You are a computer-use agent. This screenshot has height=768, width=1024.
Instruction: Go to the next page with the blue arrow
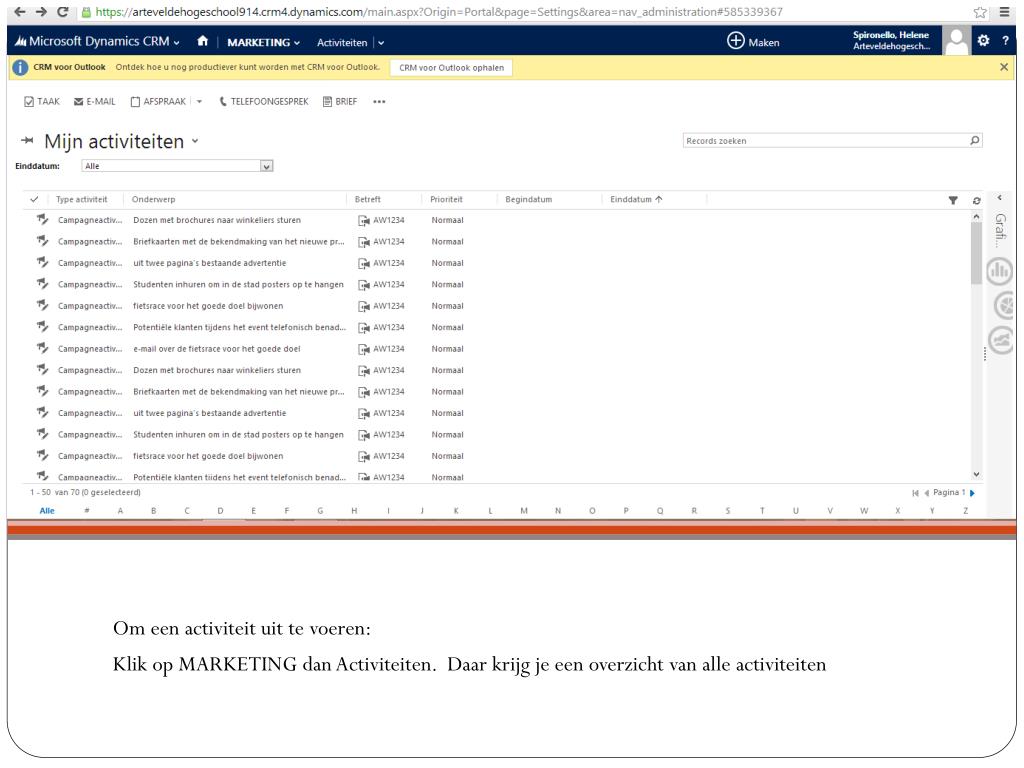972,492
